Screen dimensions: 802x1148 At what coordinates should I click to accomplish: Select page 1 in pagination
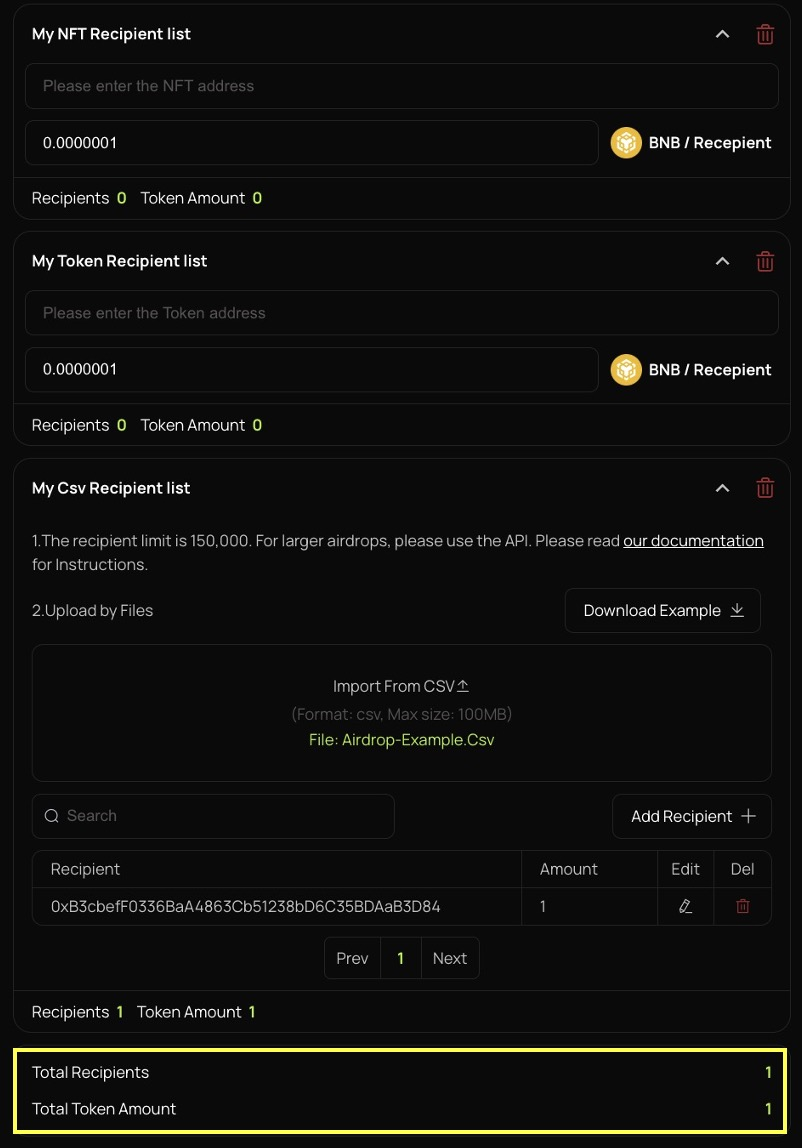(401, 958)
